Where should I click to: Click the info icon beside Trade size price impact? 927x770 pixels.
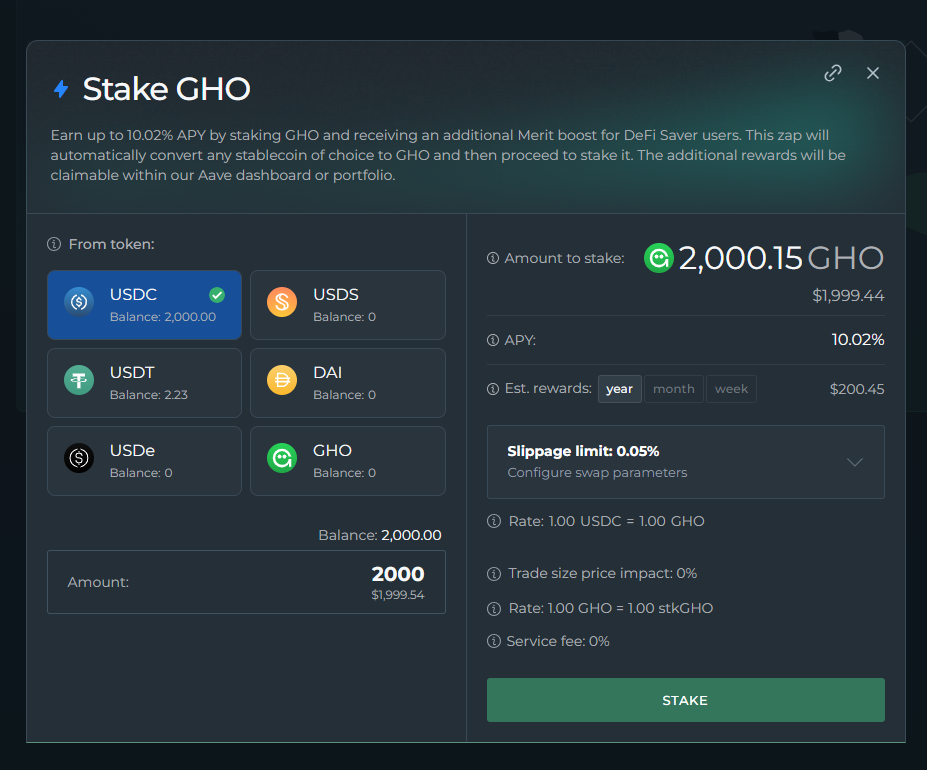coord(493,574)
